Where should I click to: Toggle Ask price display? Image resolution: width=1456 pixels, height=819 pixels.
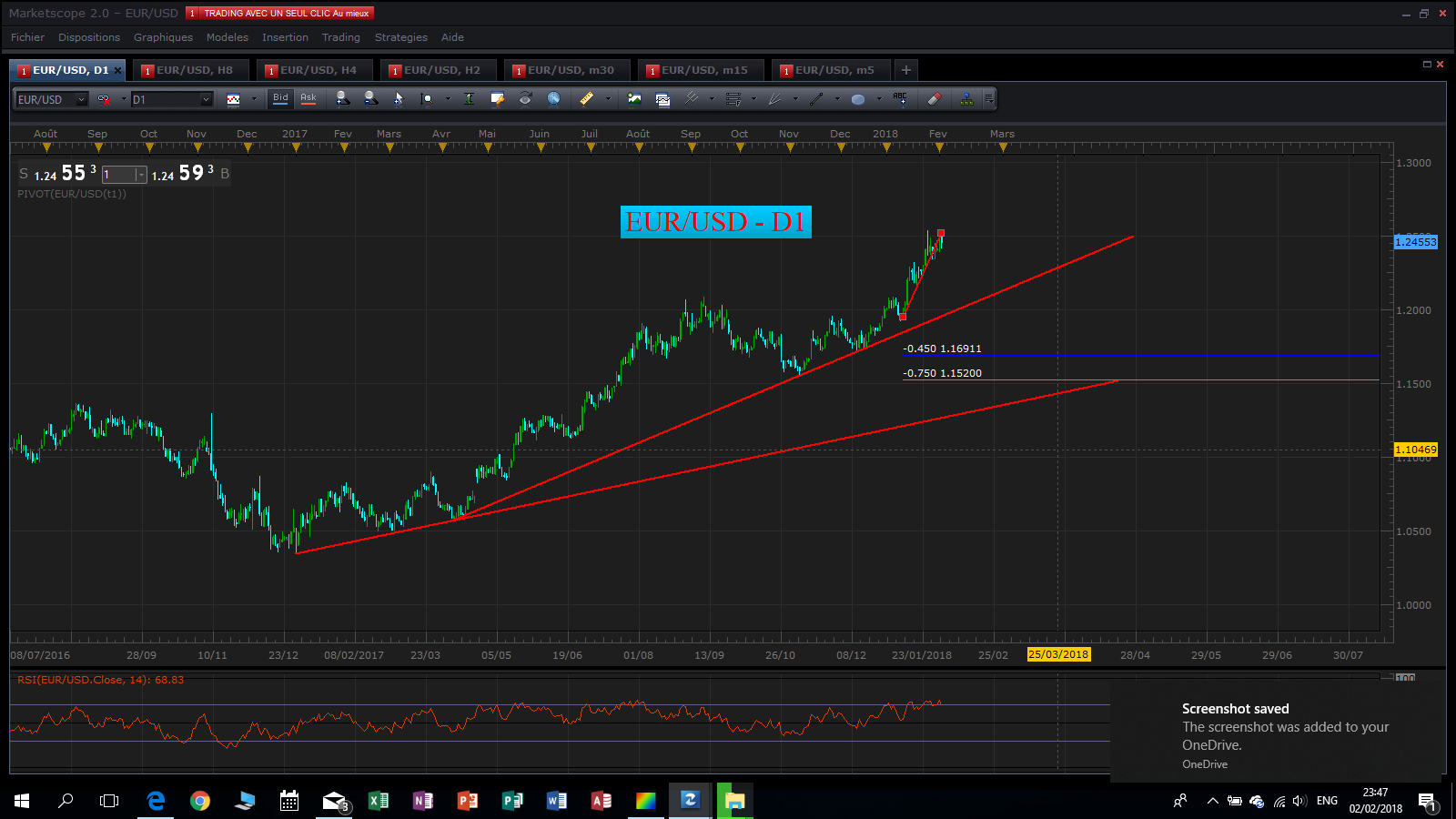pyautogui.click(x=308, y=98)
